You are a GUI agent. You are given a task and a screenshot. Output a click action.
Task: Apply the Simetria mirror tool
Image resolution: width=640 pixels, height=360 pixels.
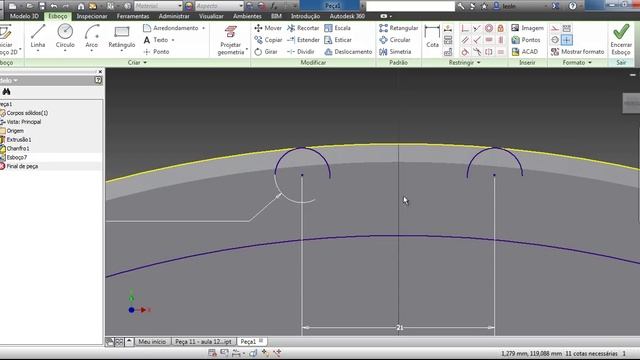coord(395,51)
